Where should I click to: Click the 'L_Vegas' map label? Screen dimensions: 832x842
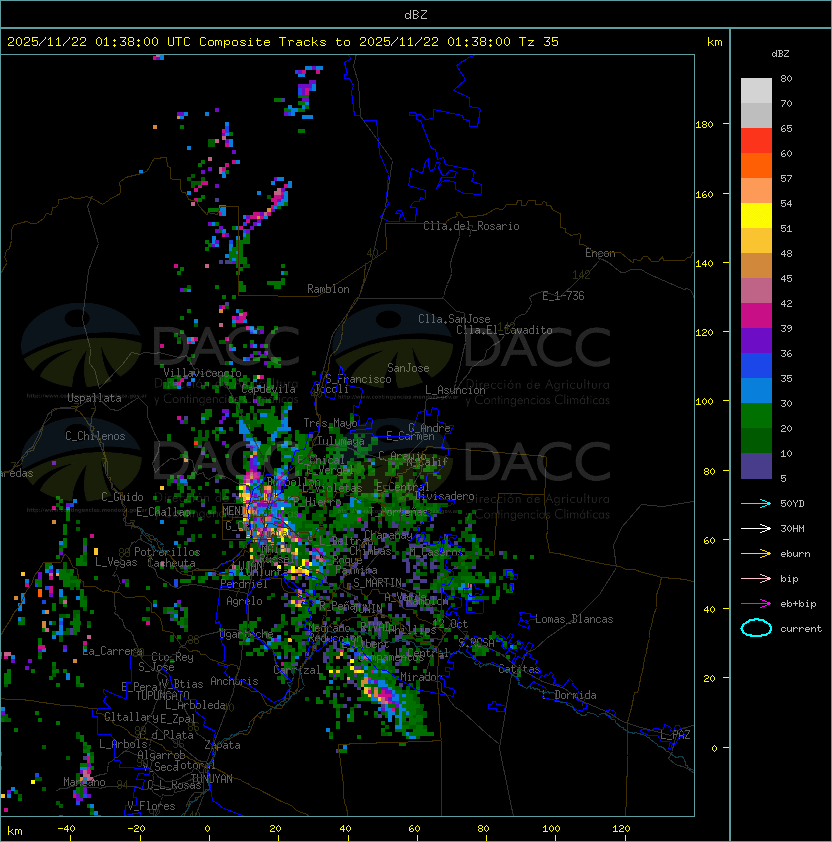pos(116,562)
